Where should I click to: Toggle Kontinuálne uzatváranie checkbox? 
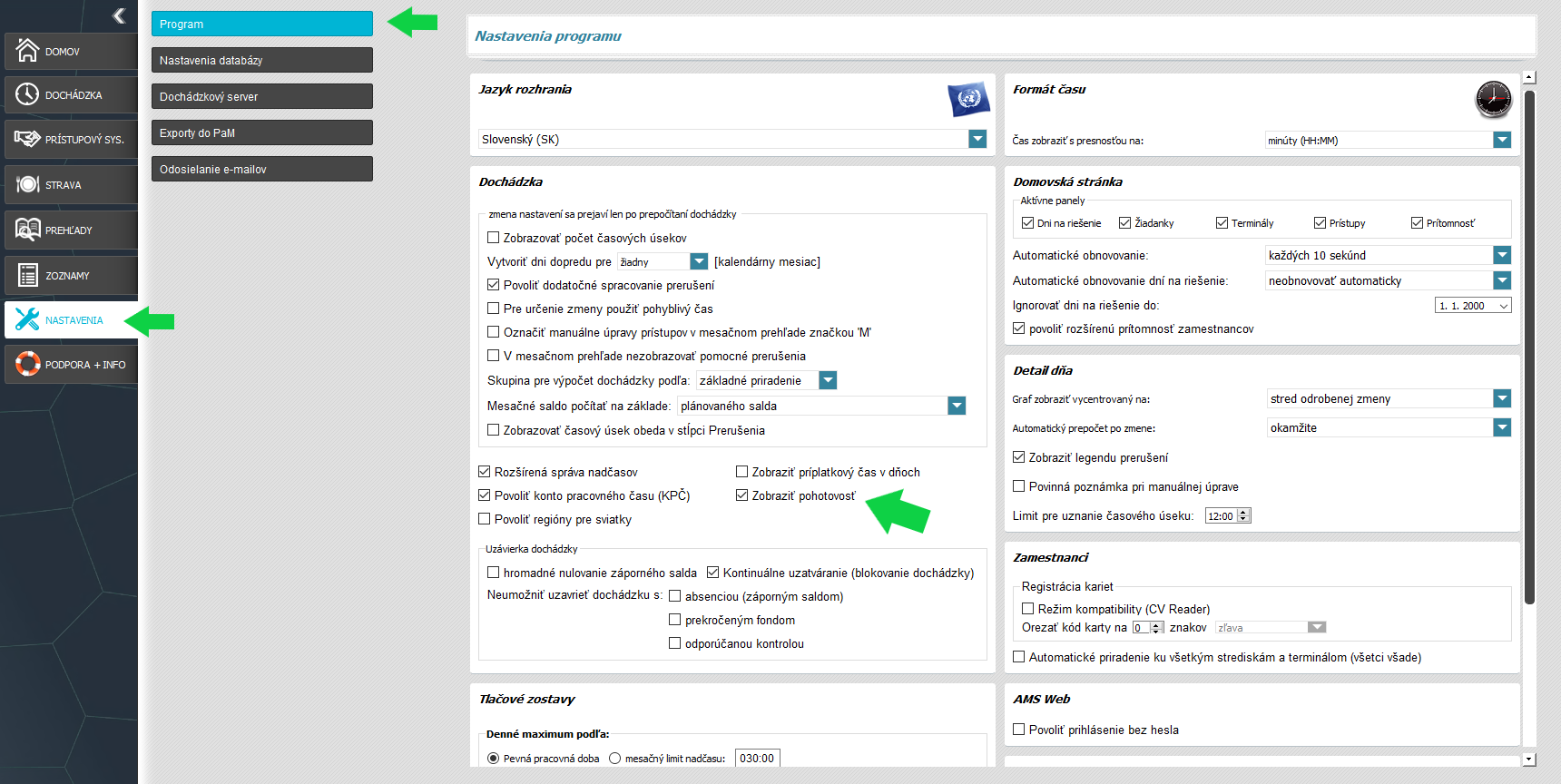(713, 573)
